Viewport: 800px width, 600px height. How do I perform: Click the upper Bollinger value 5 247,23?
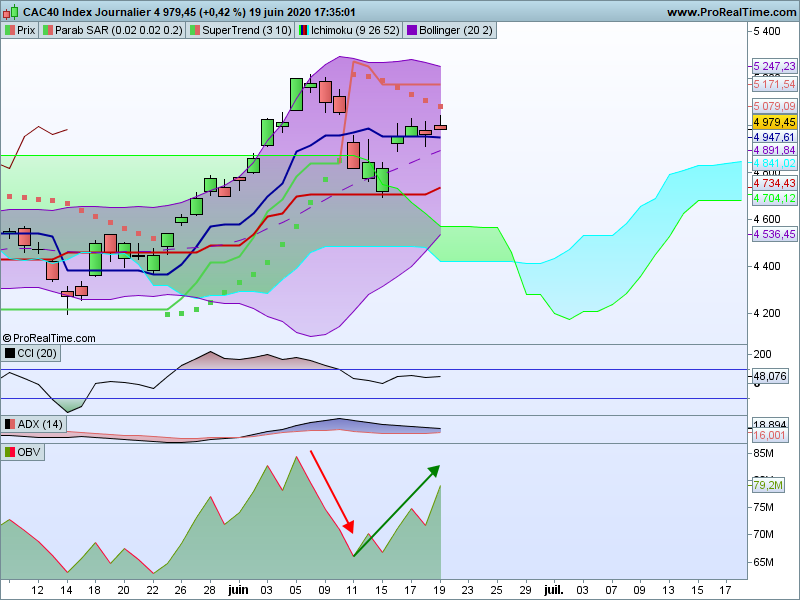tap(774, 66)
